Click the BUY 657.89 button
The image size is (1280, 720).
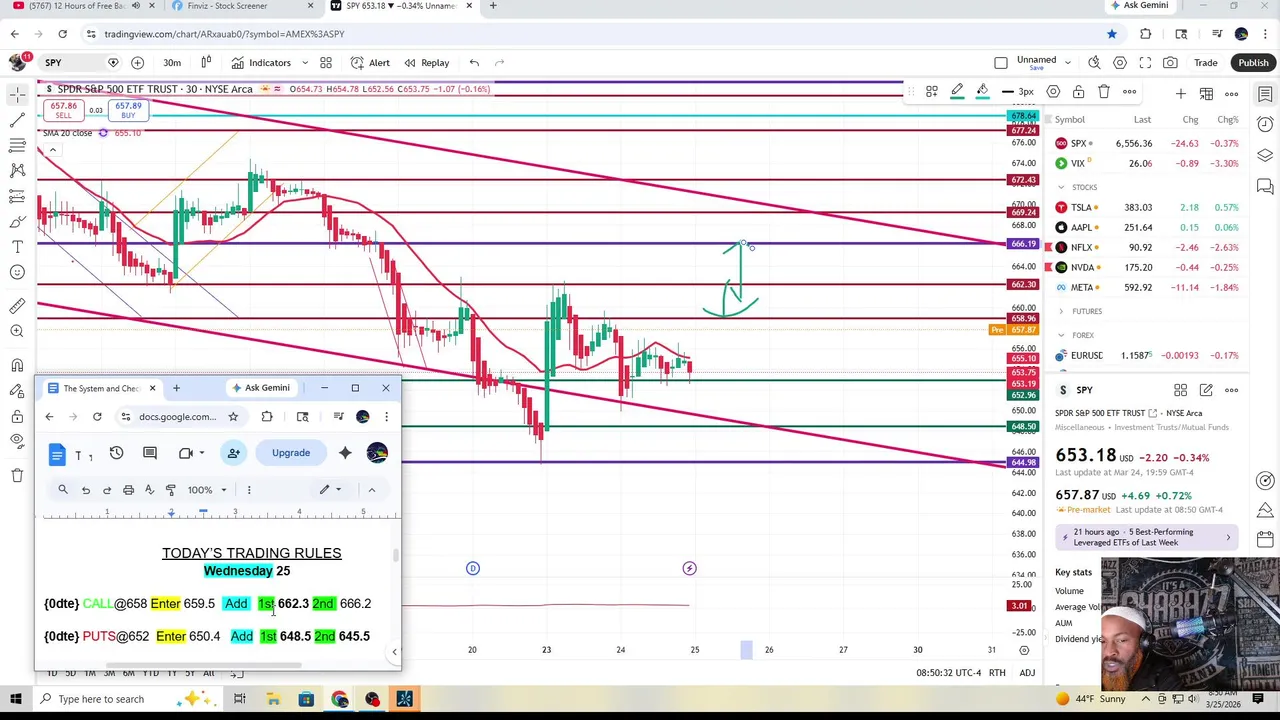tap(128, 110)
